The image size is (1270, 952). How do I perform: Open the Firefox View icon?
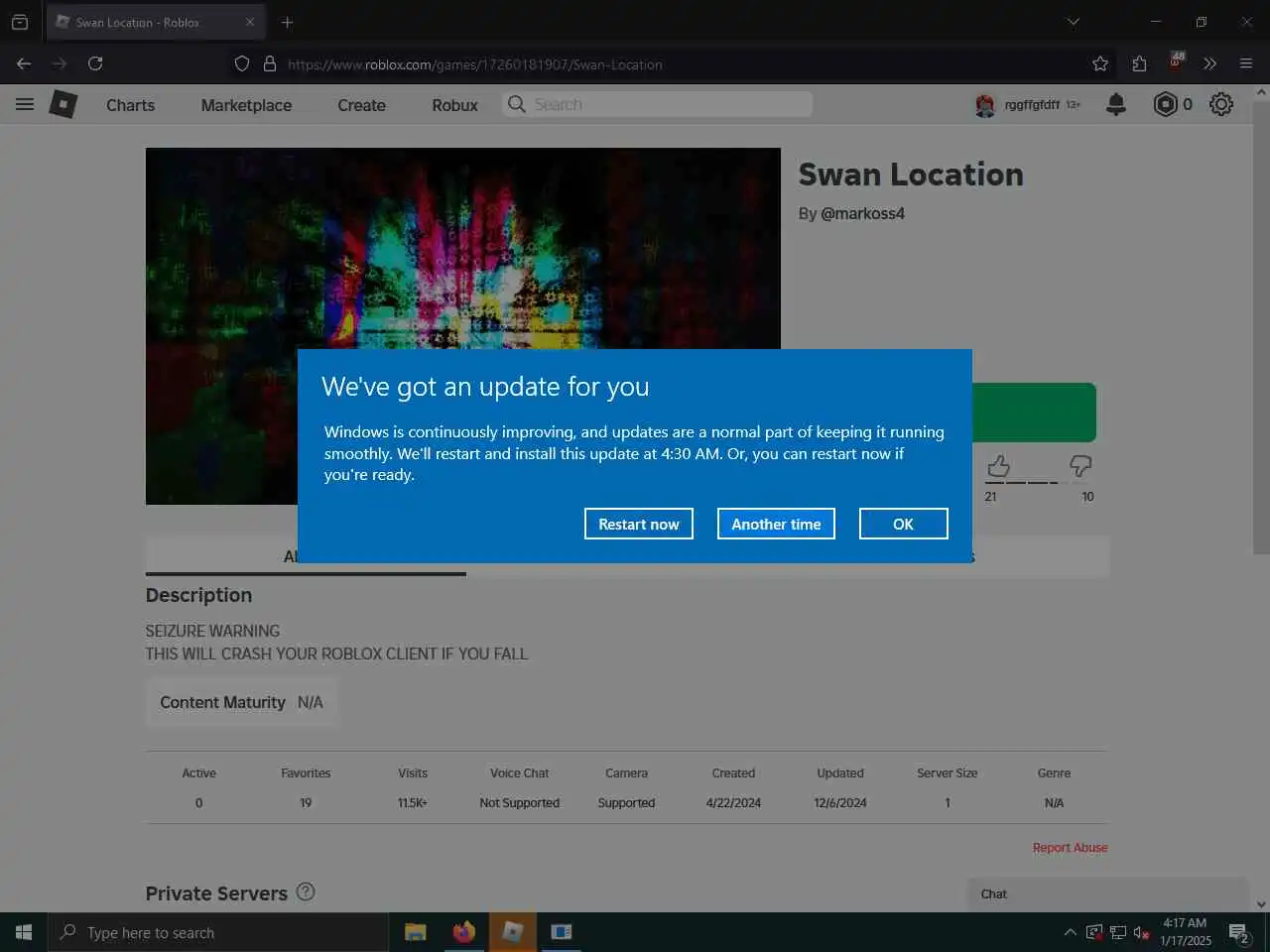pyautogui.click(x=19, y=22)
